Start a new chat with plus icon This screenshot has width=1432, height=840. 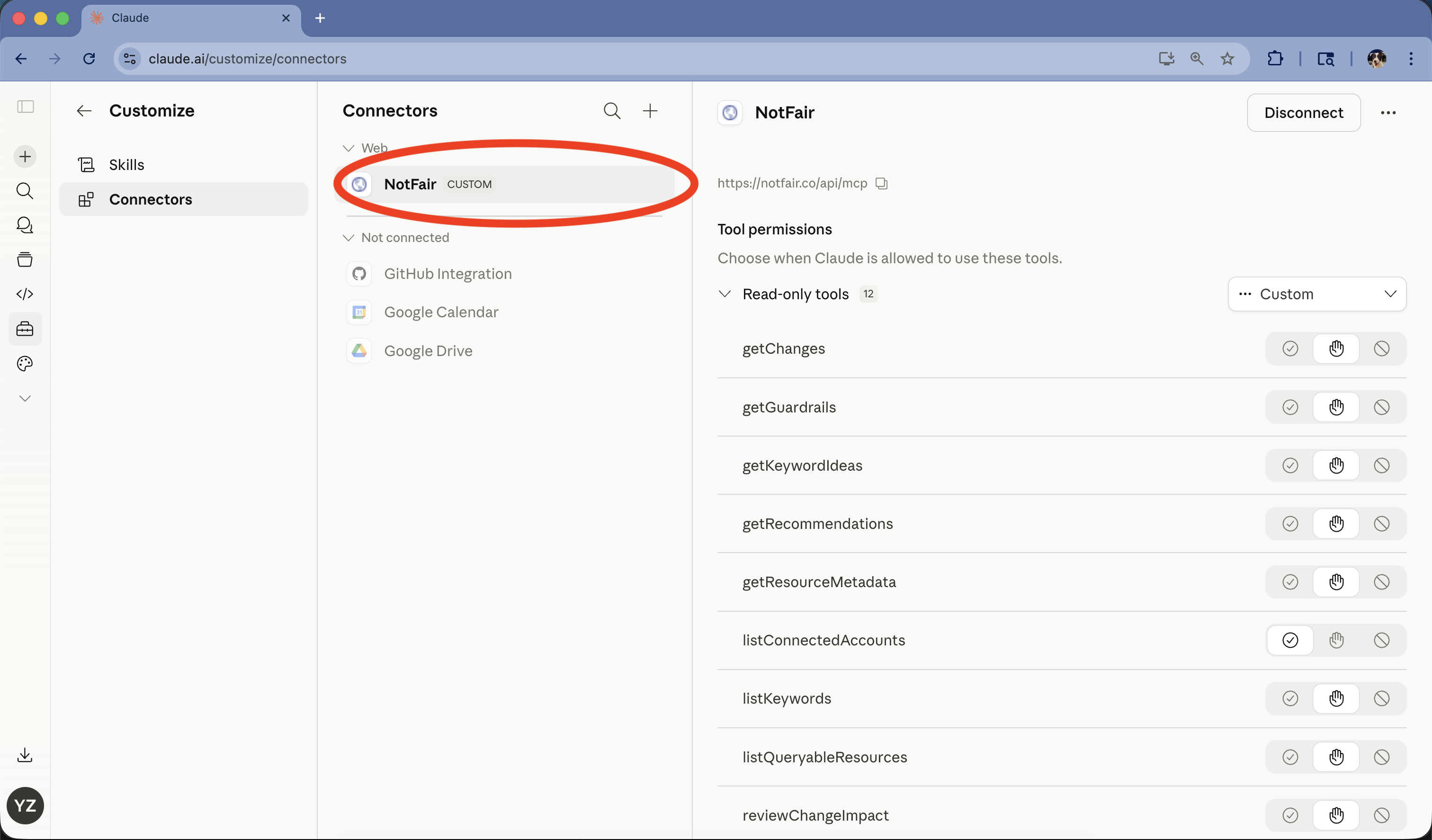coord(25,156)
